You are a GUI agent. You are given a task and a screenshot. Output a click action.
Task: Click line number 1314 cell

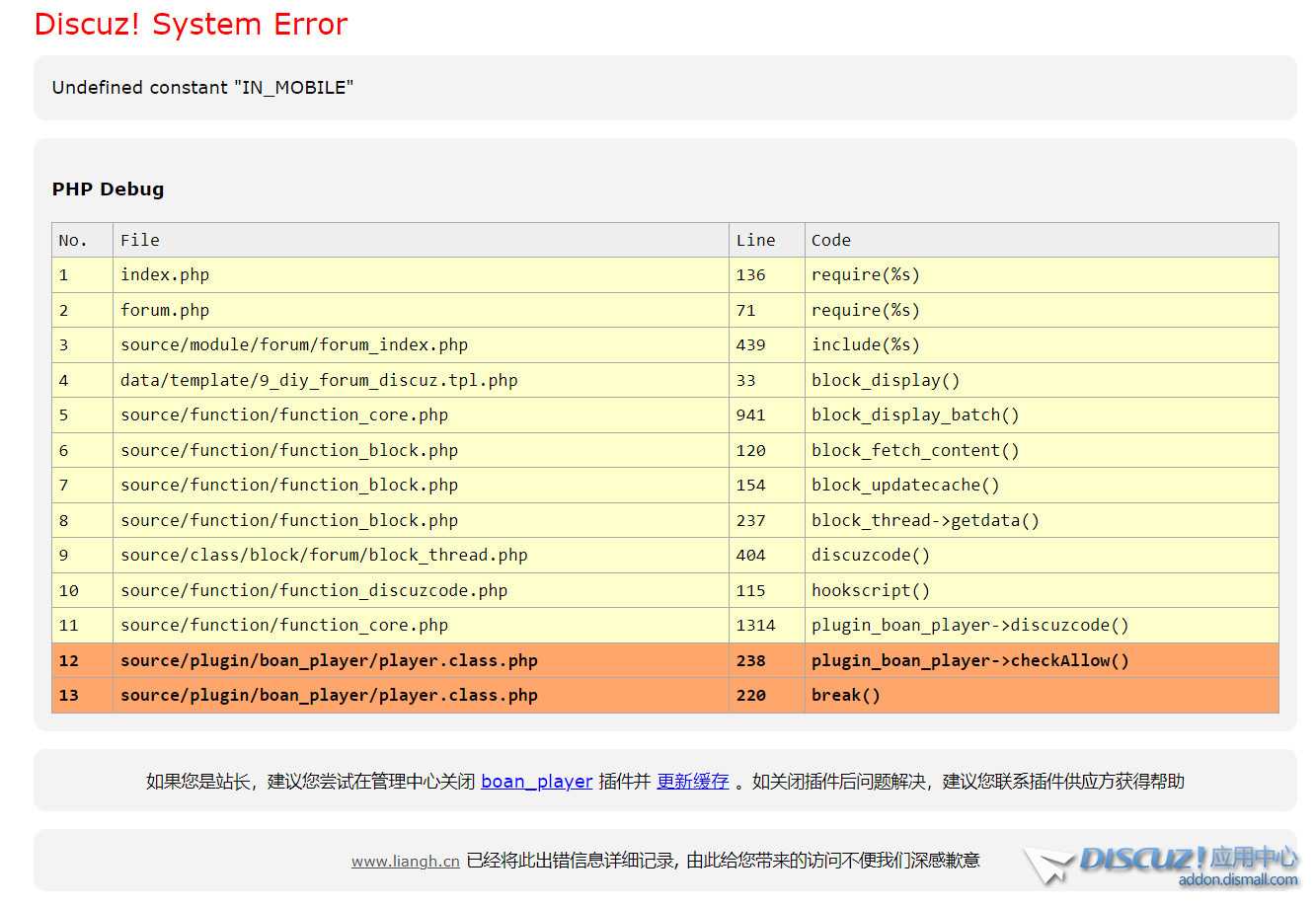click(755, 626)
